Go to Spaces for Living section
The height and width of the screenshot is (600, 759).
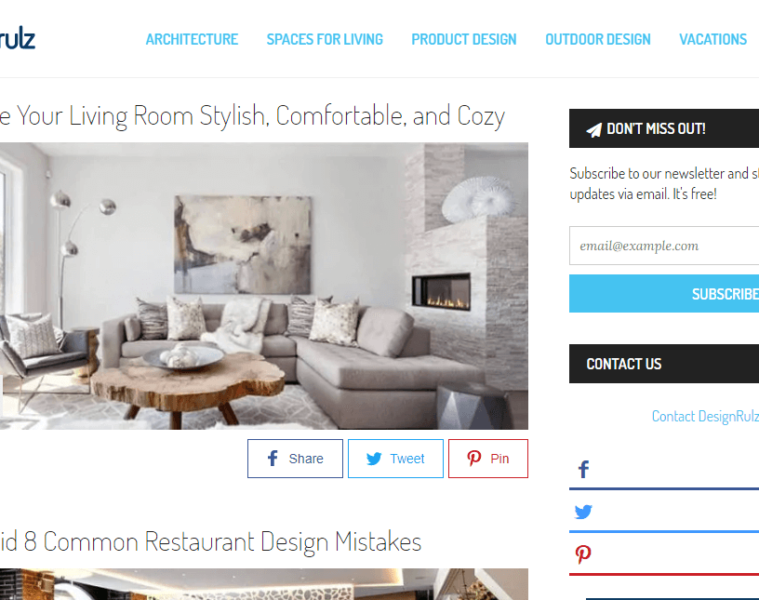pos(325,39)
